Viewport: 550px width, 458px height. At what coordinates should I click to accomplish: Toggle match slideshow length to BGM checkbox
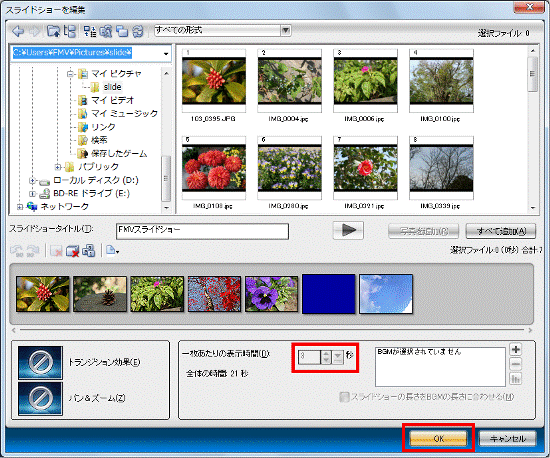click(344, 397)
